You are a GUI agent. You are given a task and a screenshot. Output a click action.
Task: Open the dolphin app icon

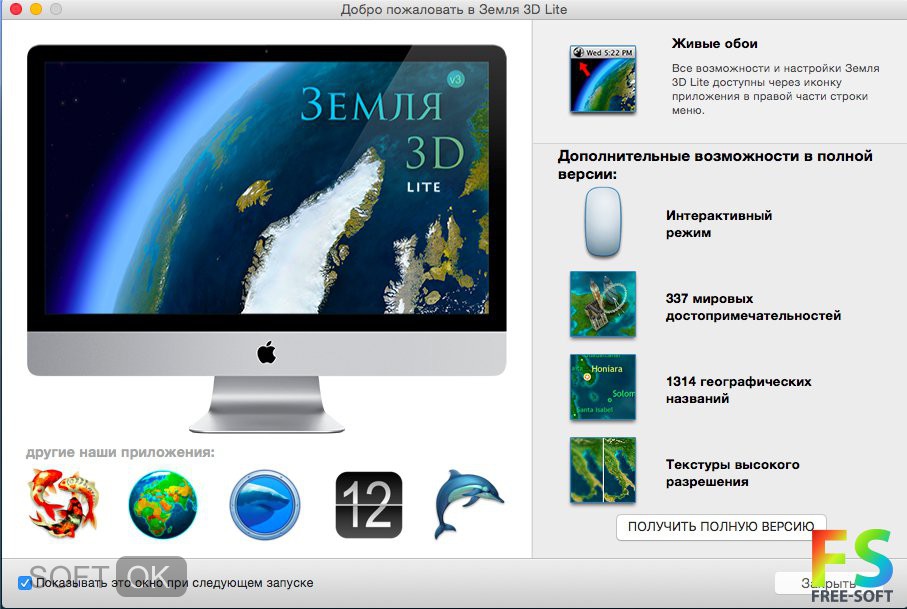coord(468,503)
